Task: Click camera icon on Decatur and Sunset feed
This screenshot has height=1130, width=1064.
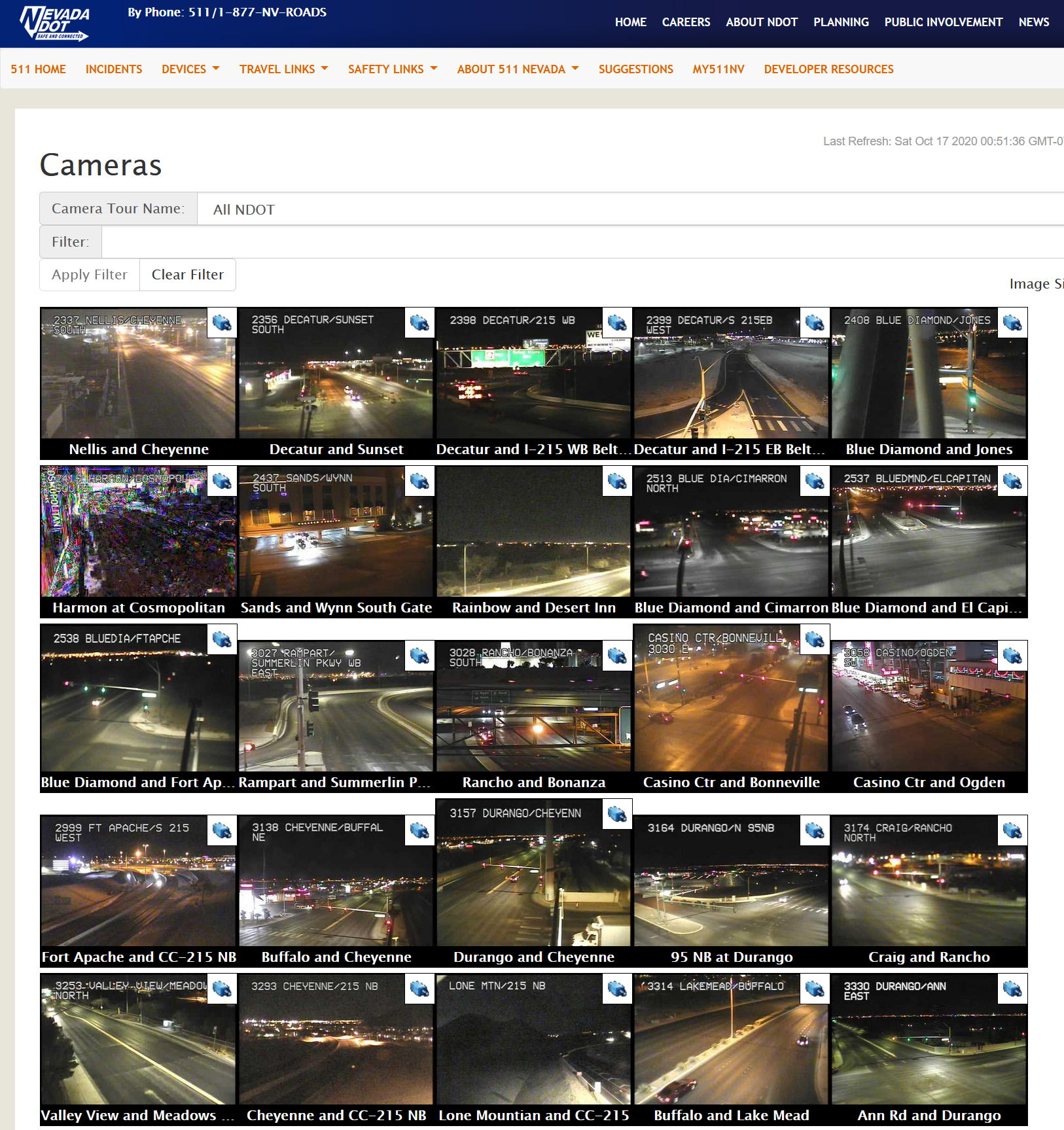Action: pos(419,323)
